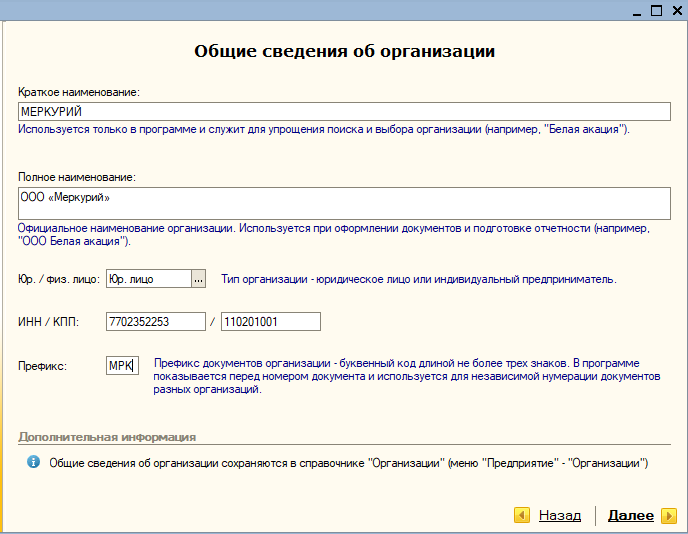
Task: Click the Юр. / физ. лицо label
Action: (x=59, y=279)
